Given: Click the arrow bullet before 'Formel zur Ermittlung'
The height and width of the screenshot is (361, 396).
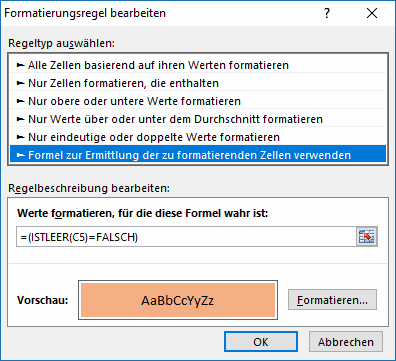Looking at the screenshot, I should [21, 155].
